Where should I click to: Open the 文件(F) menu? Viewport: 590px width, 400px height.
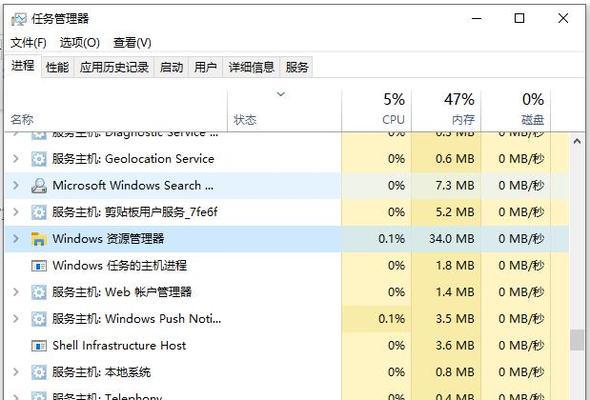pos(28,43)
